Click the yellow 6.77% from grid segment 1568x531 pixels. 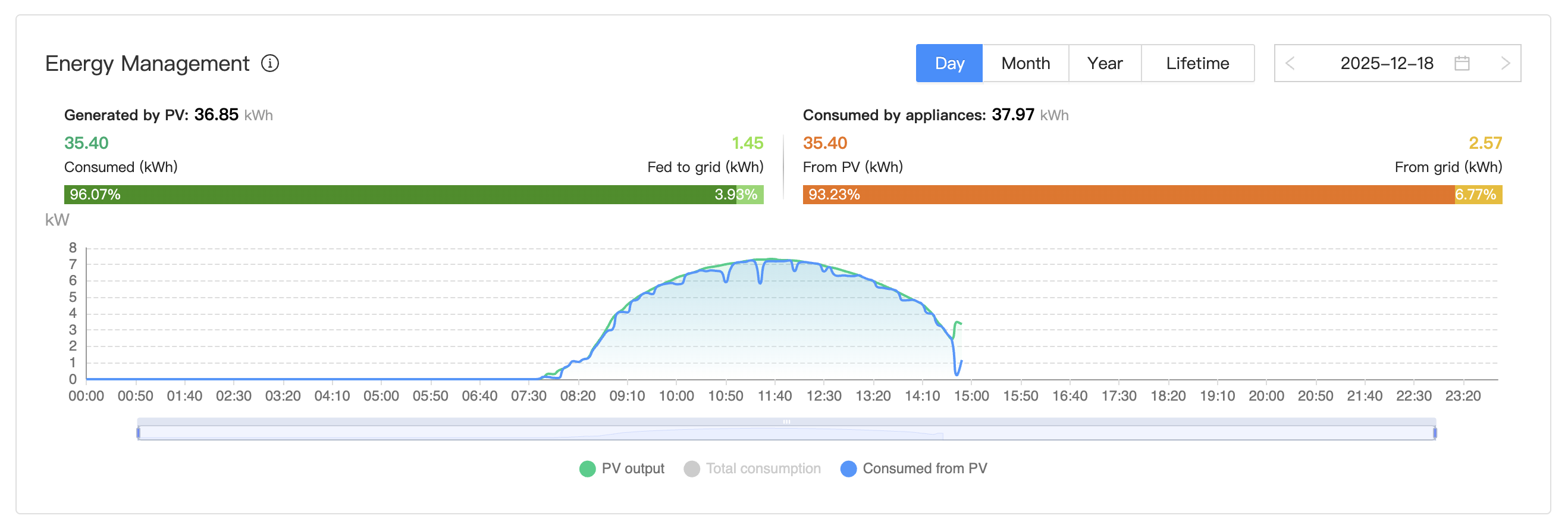coord(1479,195)
